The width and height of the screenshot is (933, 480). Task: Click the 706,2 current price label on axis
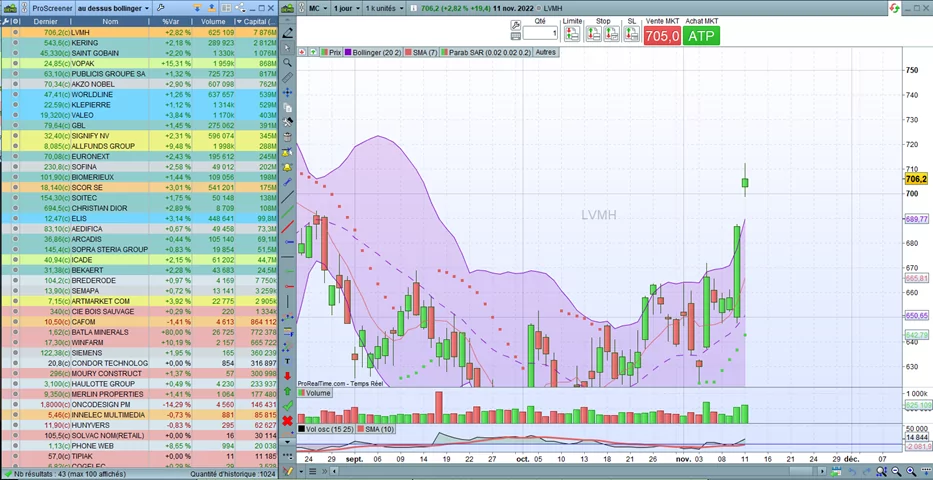[916, 179]
